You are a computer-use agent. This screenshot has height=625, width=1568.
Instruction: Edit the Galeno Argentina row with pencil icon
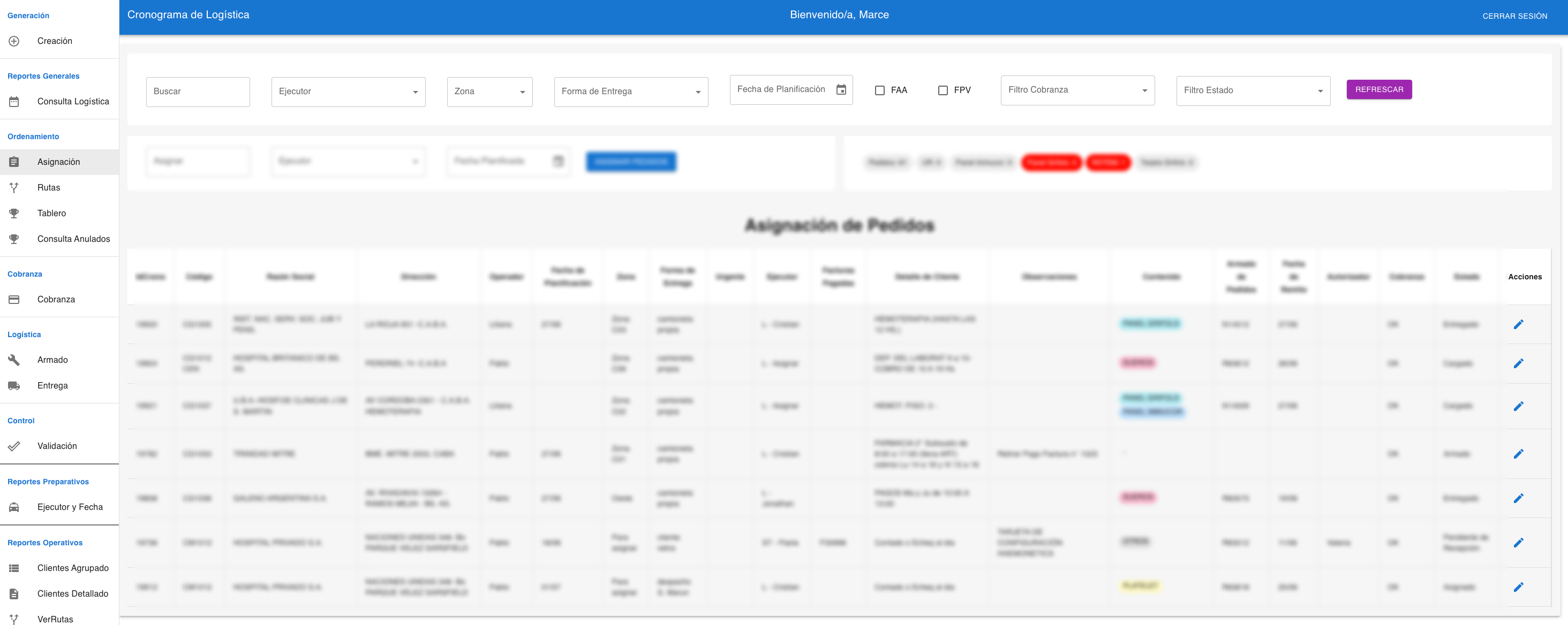click(1518, 499)
